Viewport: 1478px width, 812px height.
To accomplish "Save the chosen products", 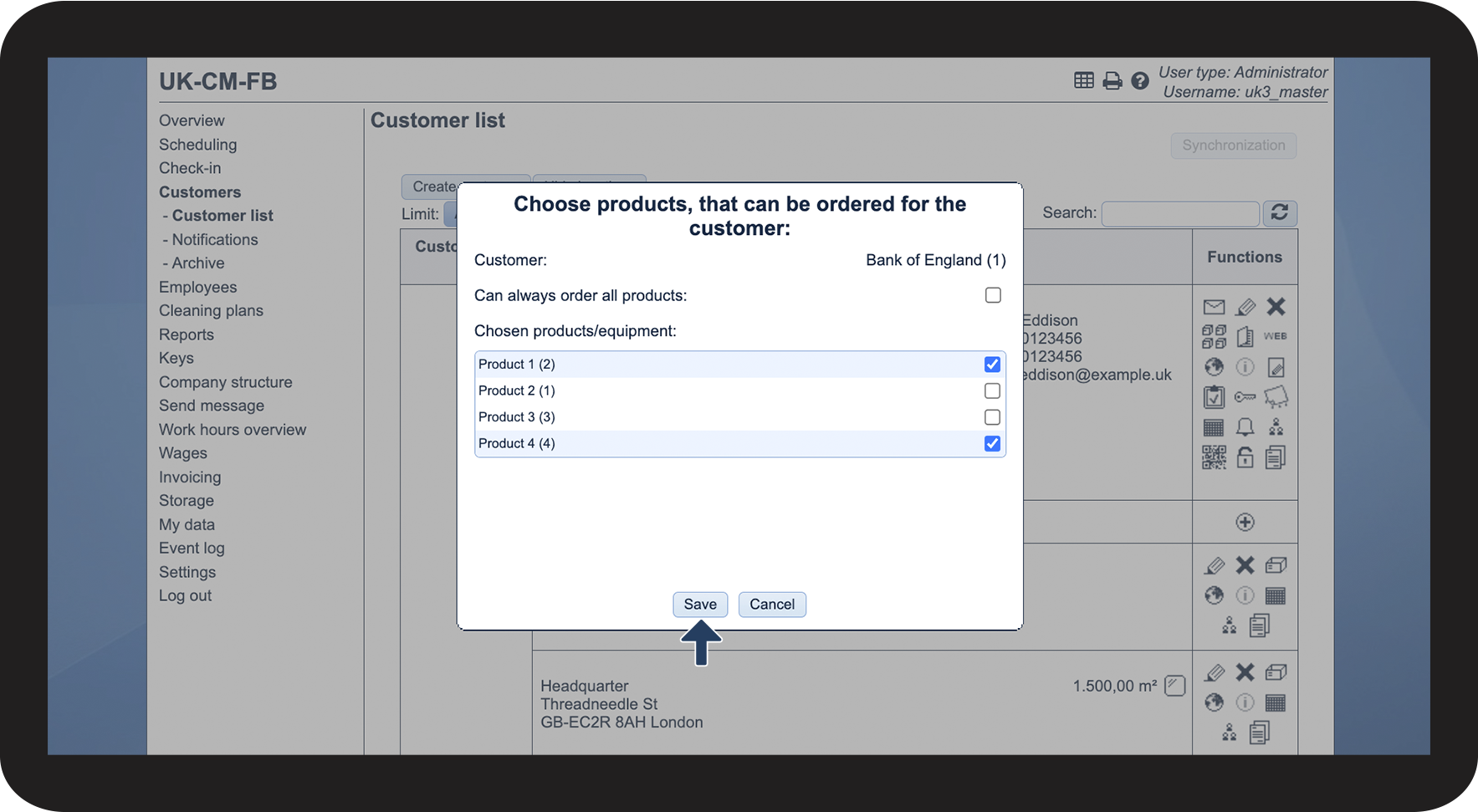I will click(700, 605).
